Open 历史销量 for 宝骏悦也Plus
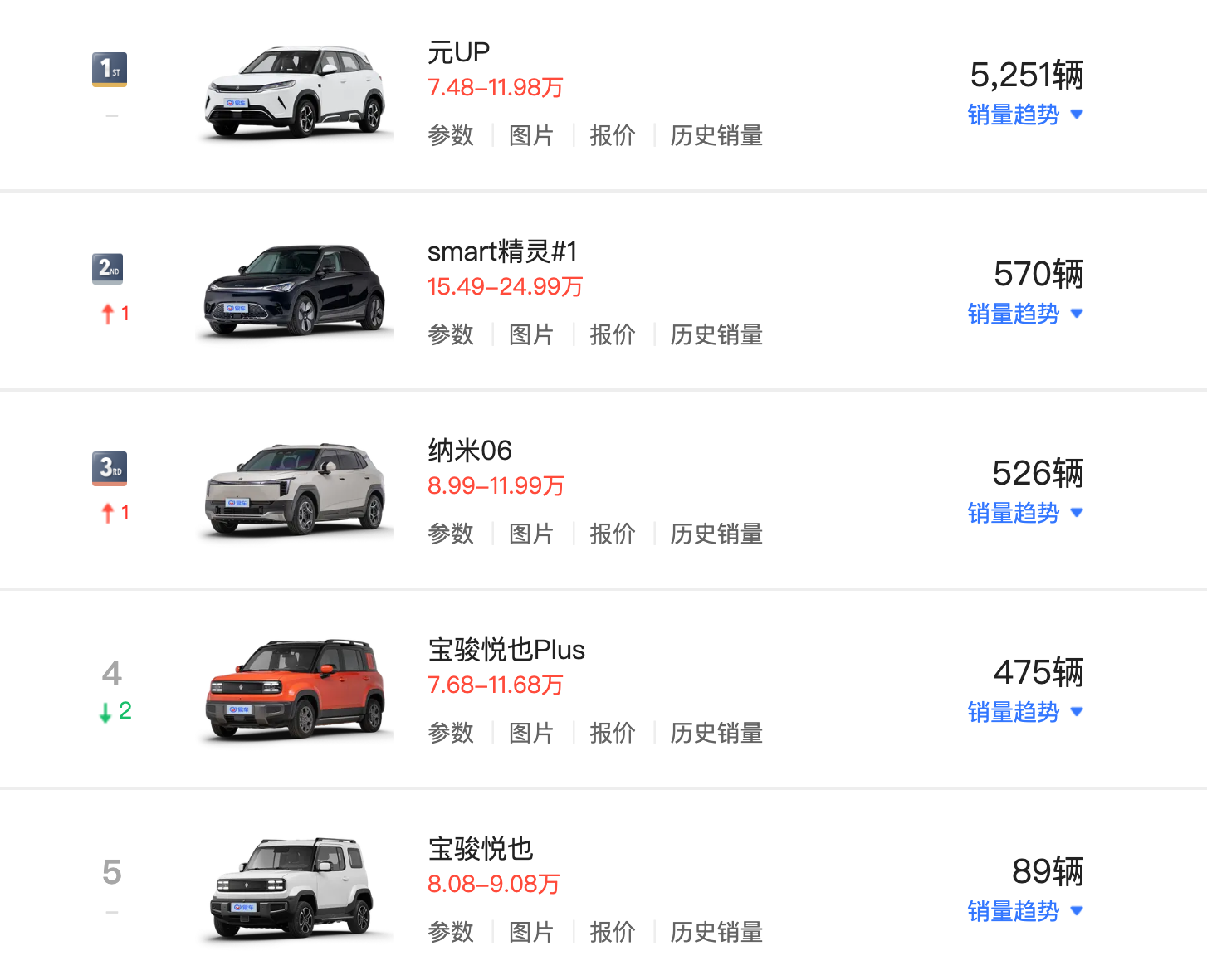 [x=716, y=733]
